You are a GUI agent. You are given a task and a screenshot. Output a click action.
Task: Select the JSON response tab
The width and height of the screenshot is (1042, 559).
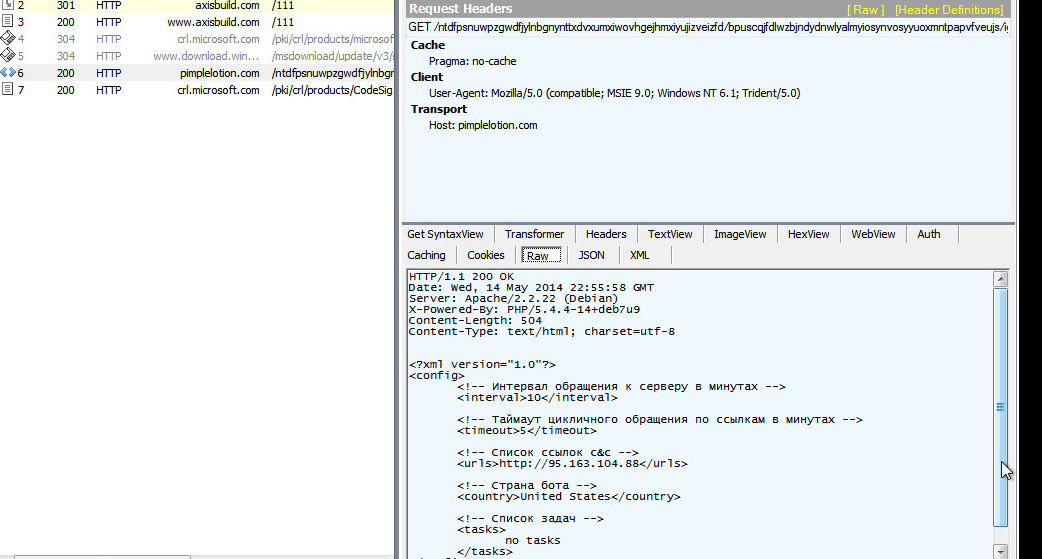click(x=591, y=255)
